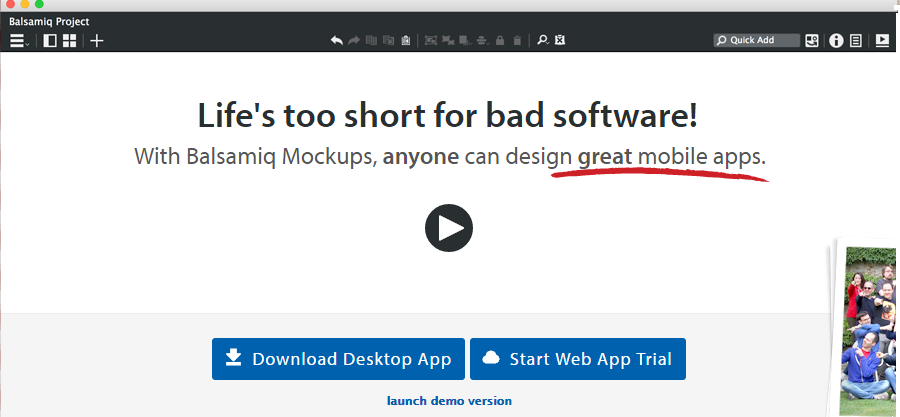This screenshot has height=417, width=900.
Task: Open the layering order dropdown
Action: (465, 40)
